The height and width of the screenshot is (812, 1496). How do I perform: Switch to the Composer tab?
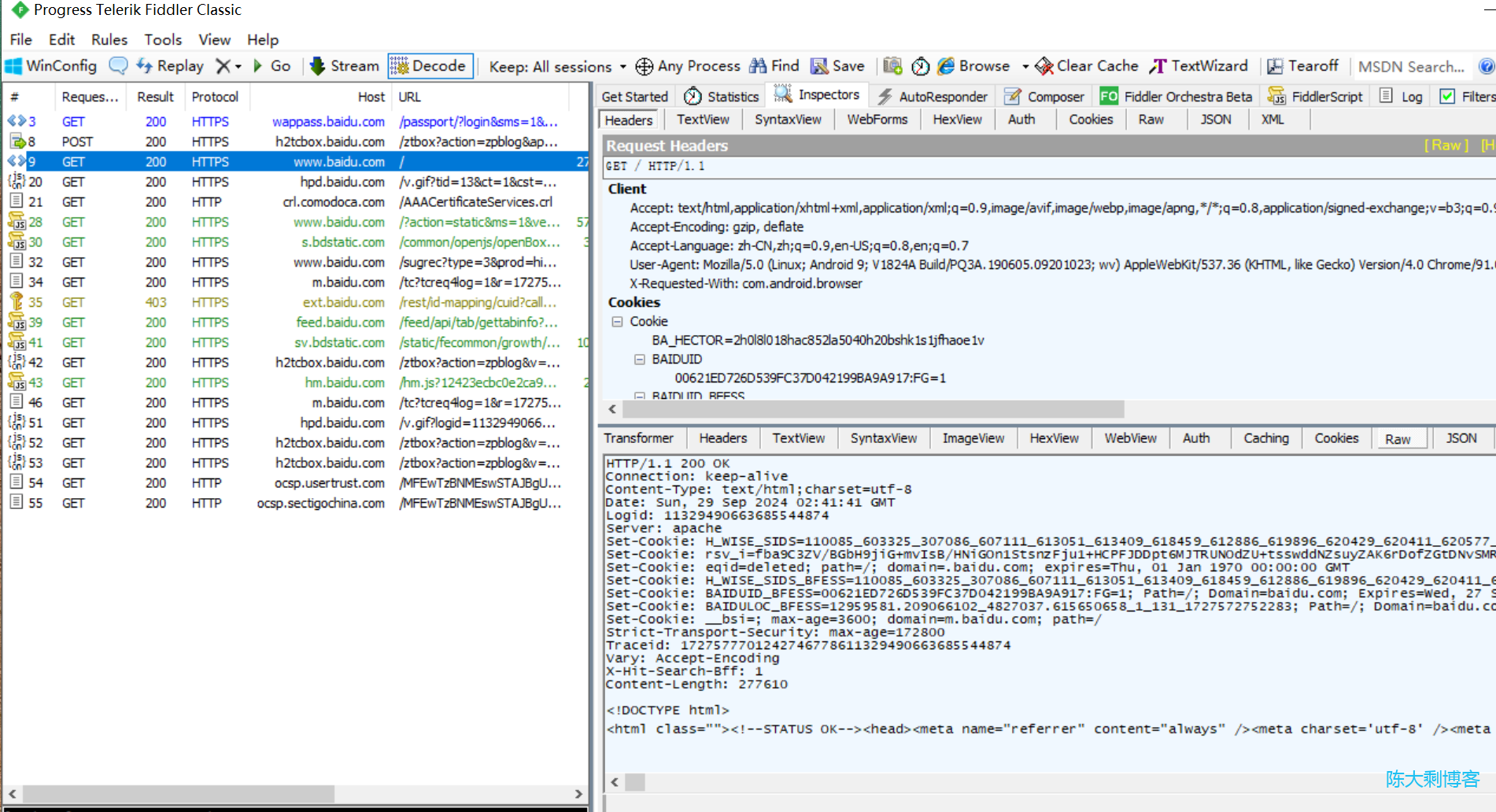pos(1044,97)
